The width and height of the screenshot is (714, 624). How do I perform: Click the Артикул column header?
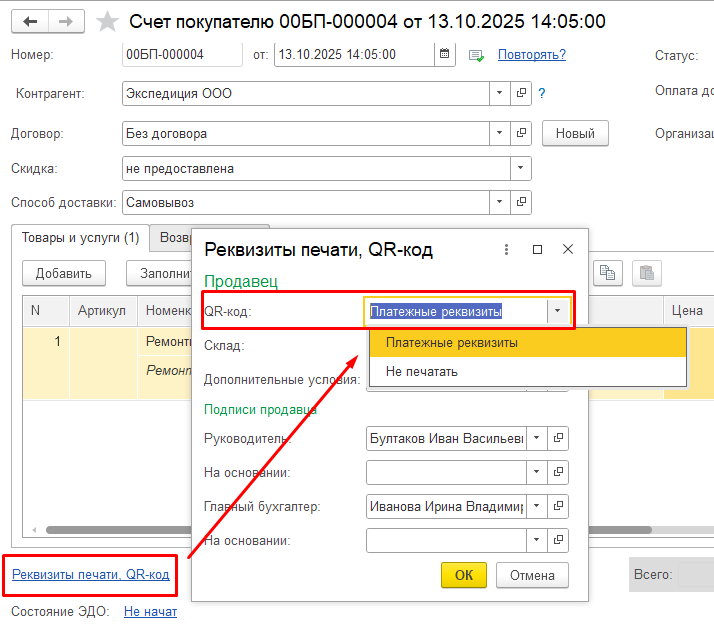click(103, 311)
